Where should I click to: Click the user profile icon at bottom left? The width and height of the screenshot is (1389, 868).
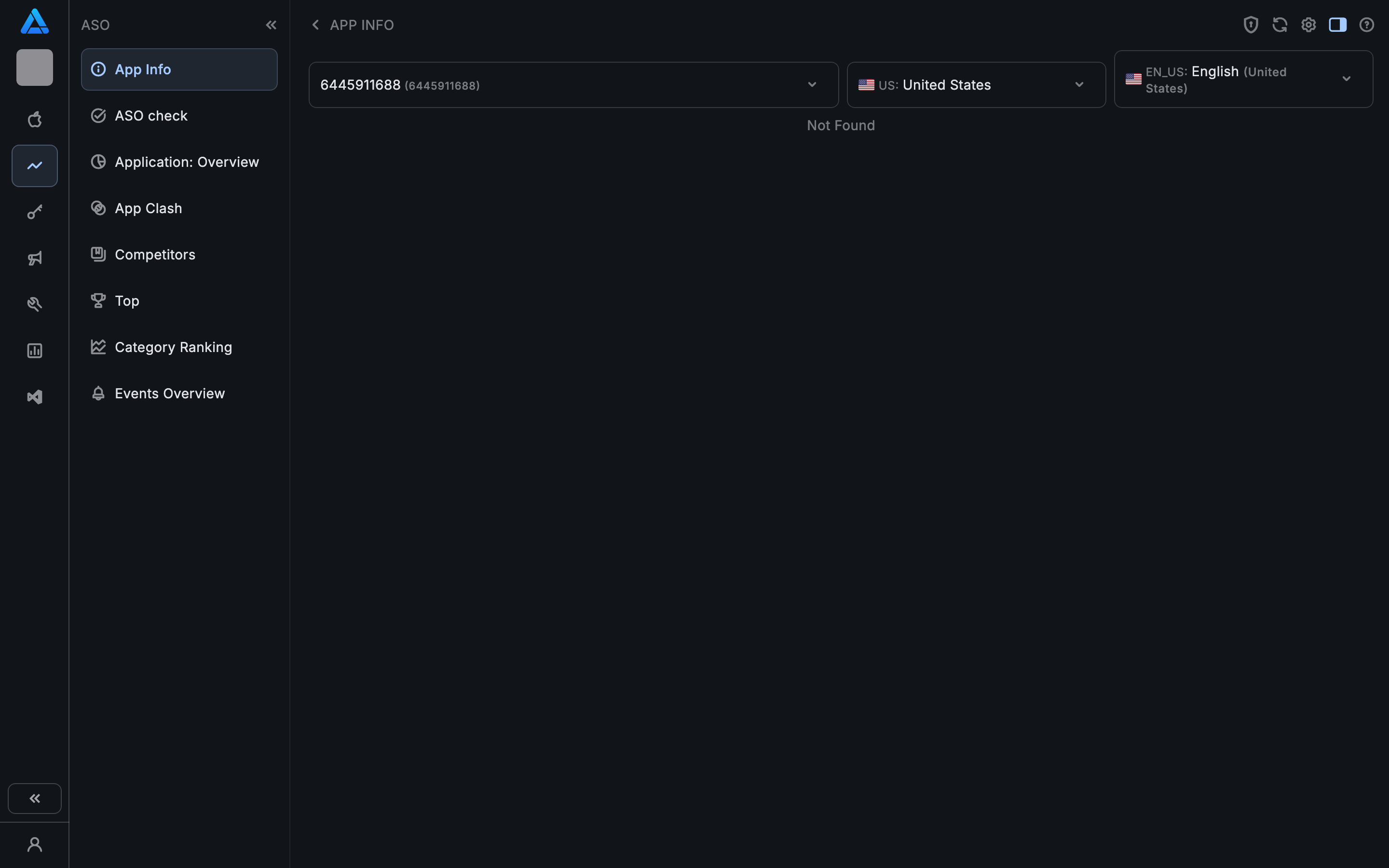click(34, 844)
